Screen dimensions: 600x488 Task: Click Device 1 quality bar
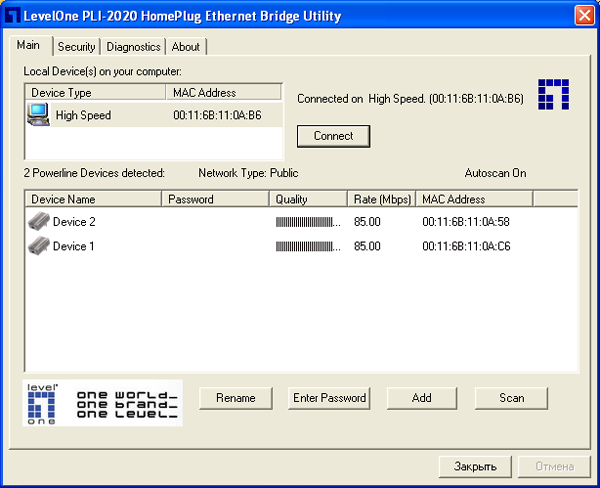coord(308,246)
